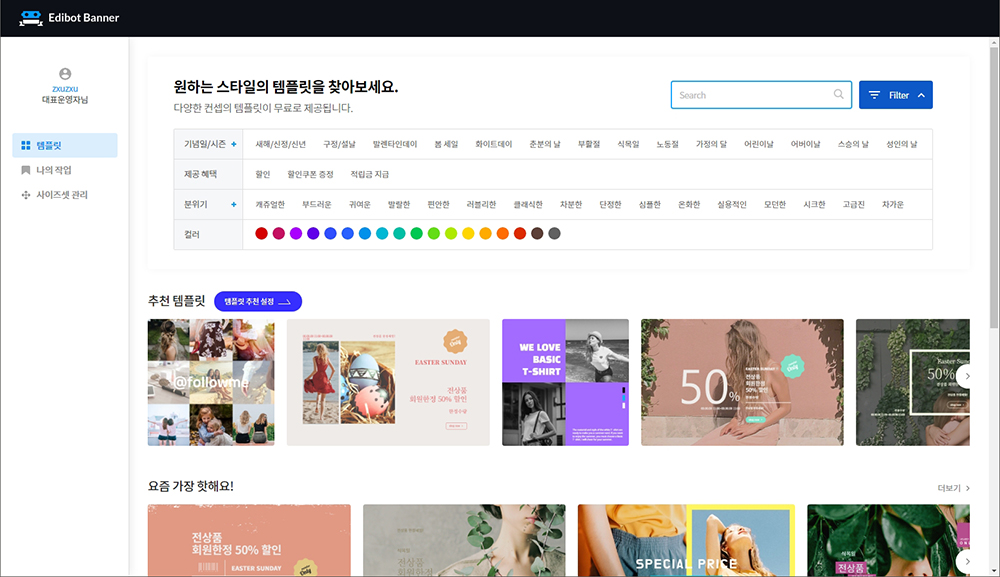Screen dimensions: 1000x577
Task: Click the magnifier icon in the search box
Action: 839,94
